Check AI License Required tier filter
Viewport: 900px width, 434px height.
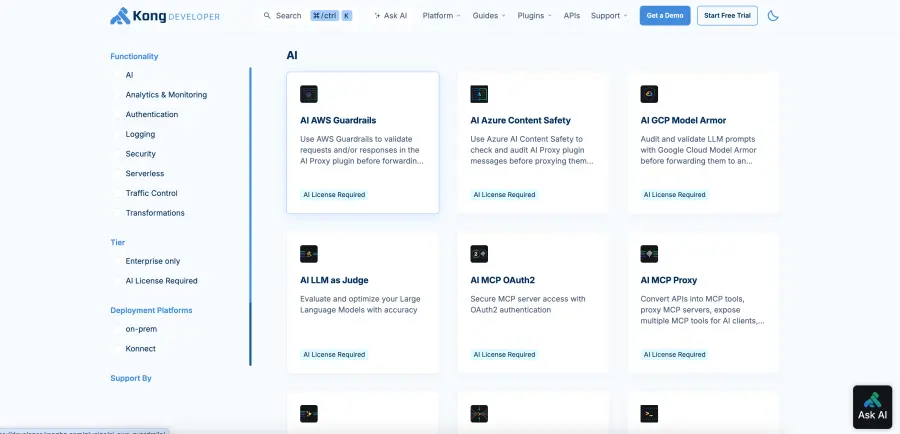pyautogui.click(x=117, y=281)
